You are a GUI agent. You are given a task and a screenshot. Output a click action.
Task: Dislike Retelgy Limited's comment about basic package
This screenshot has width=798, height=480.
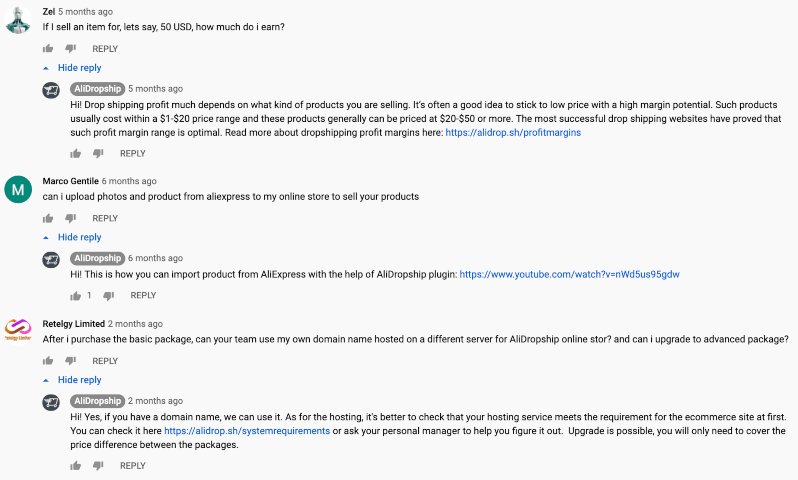click(x=70, y=361)
